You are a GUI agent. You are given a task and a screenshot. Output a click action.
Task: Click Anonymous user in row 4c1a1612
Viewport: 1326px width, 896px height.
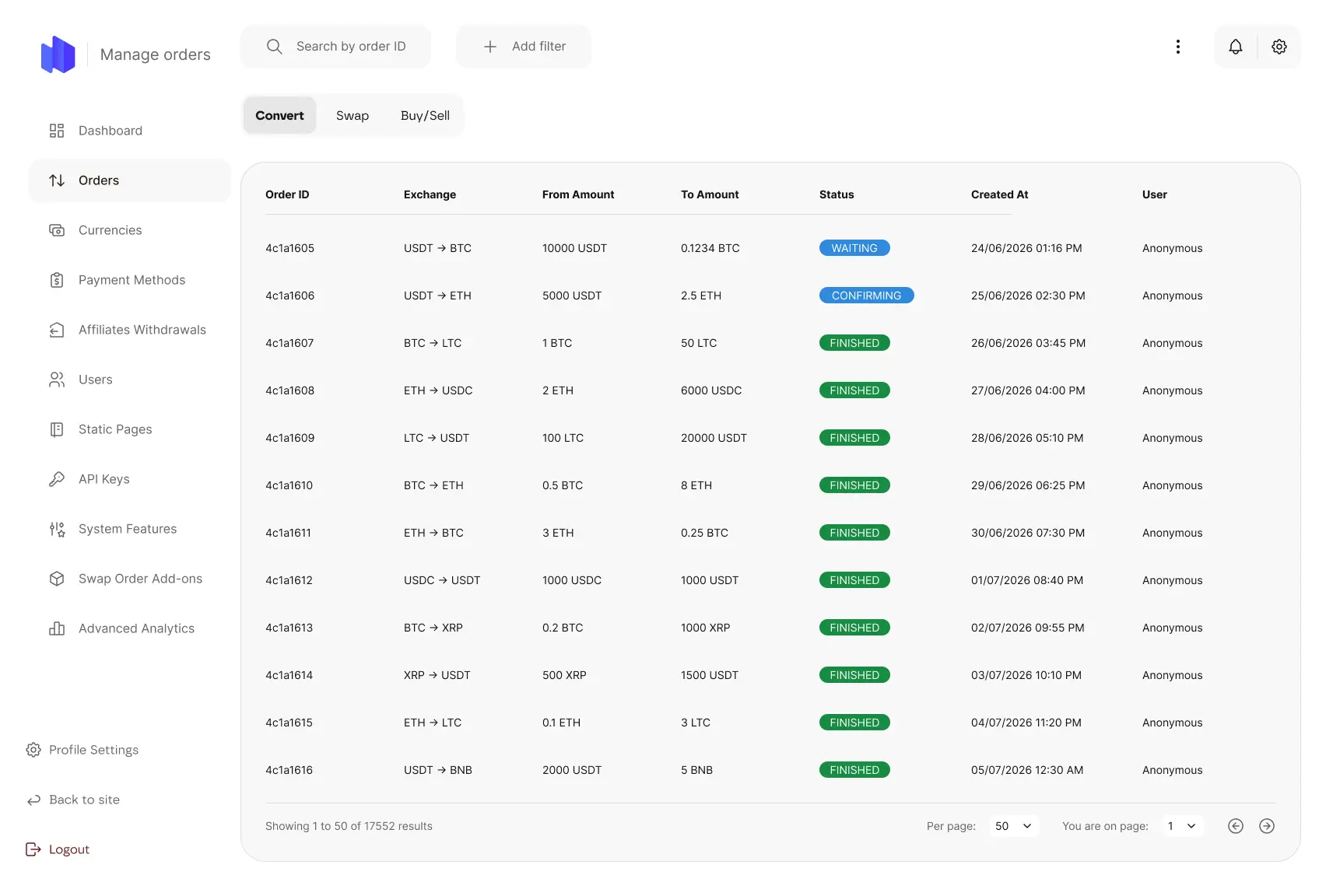(x=1172, y=580)
